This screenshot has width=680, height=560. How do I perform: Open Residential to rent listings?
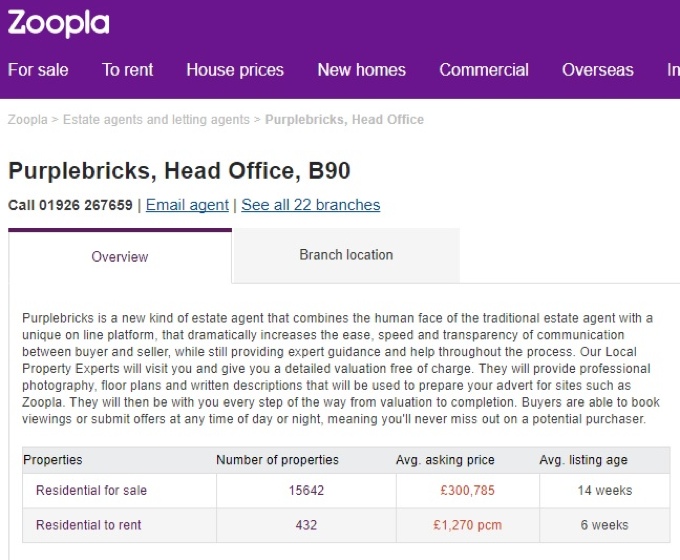click(x=89, y=525)
